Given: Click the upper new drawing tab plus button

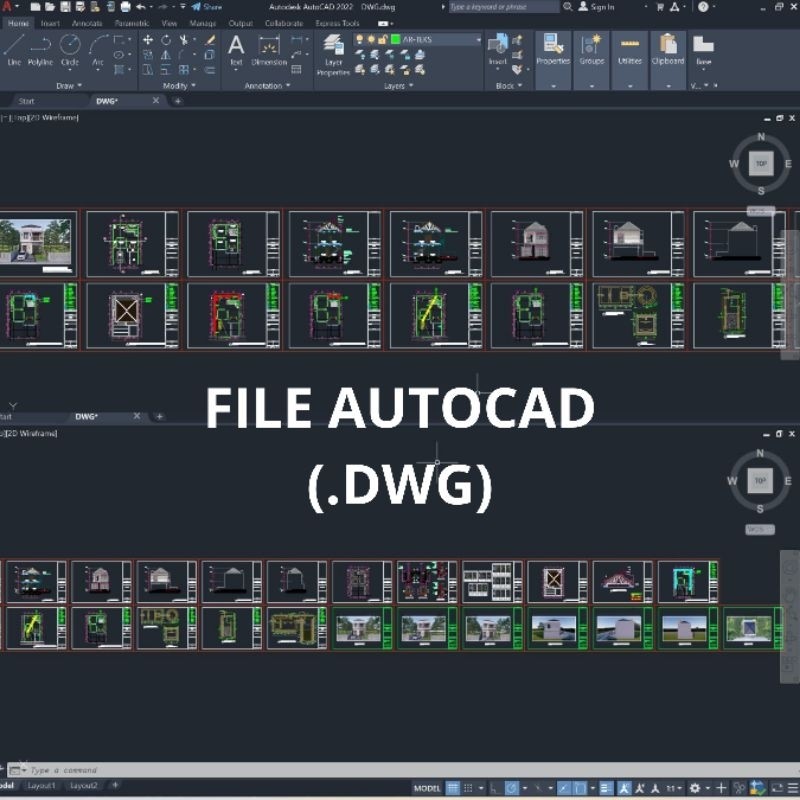Looking at the screenshot, I should click(178, 101).
